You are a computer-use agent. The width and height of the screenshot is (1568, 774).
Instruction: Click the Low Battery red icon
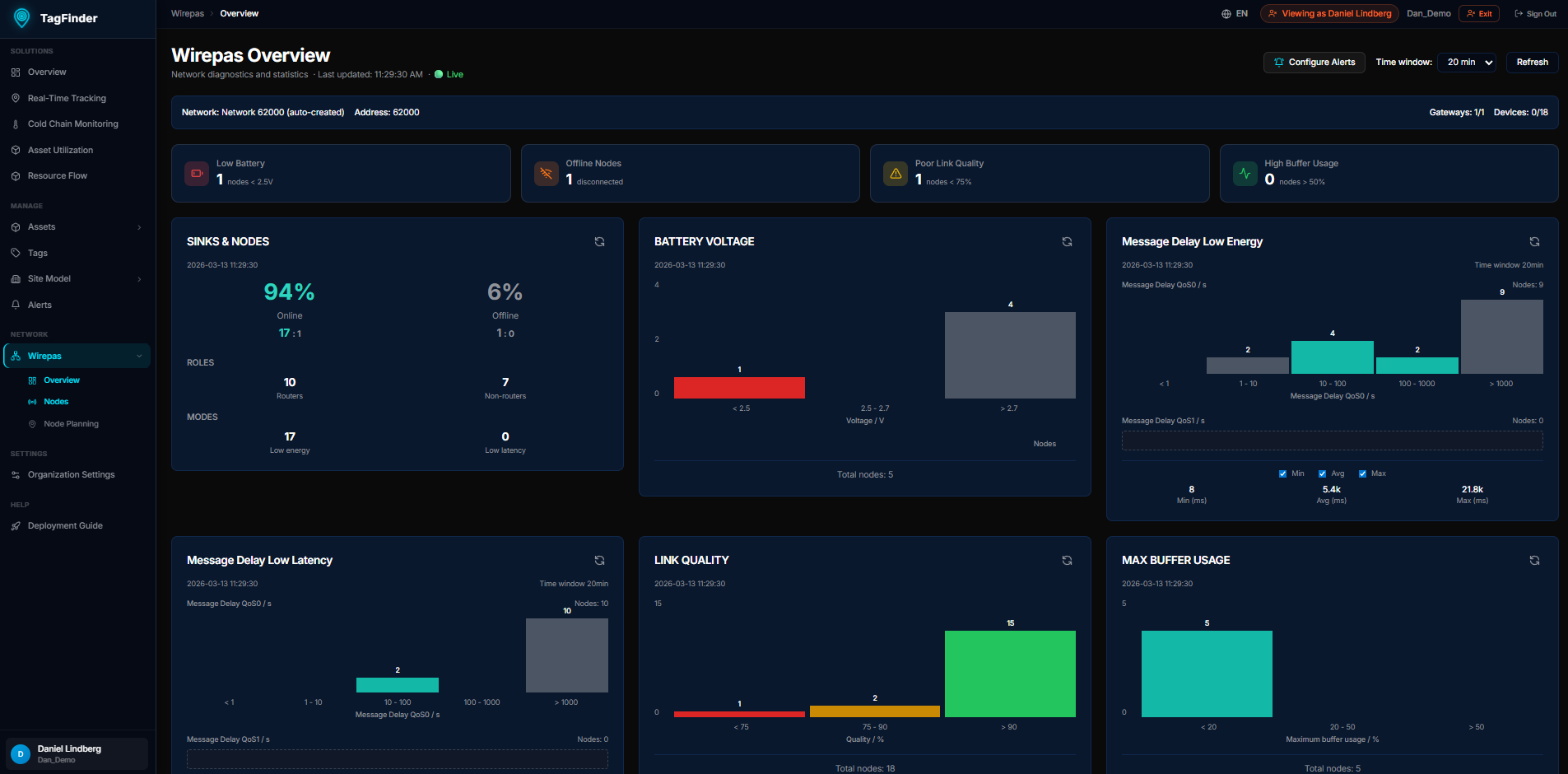coord(197,174)
